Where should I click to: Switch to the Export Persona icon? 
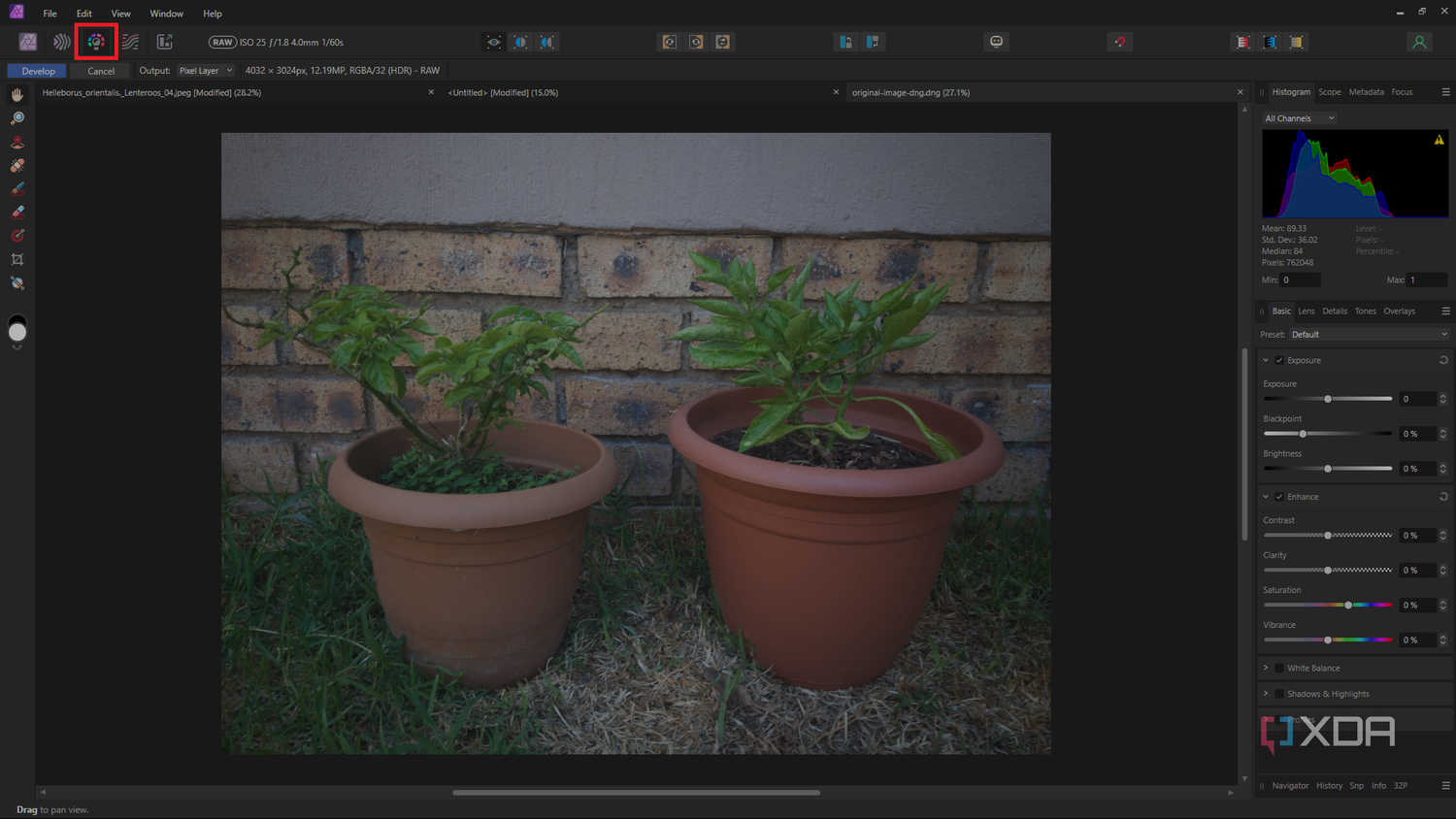(x=164, y=42)
